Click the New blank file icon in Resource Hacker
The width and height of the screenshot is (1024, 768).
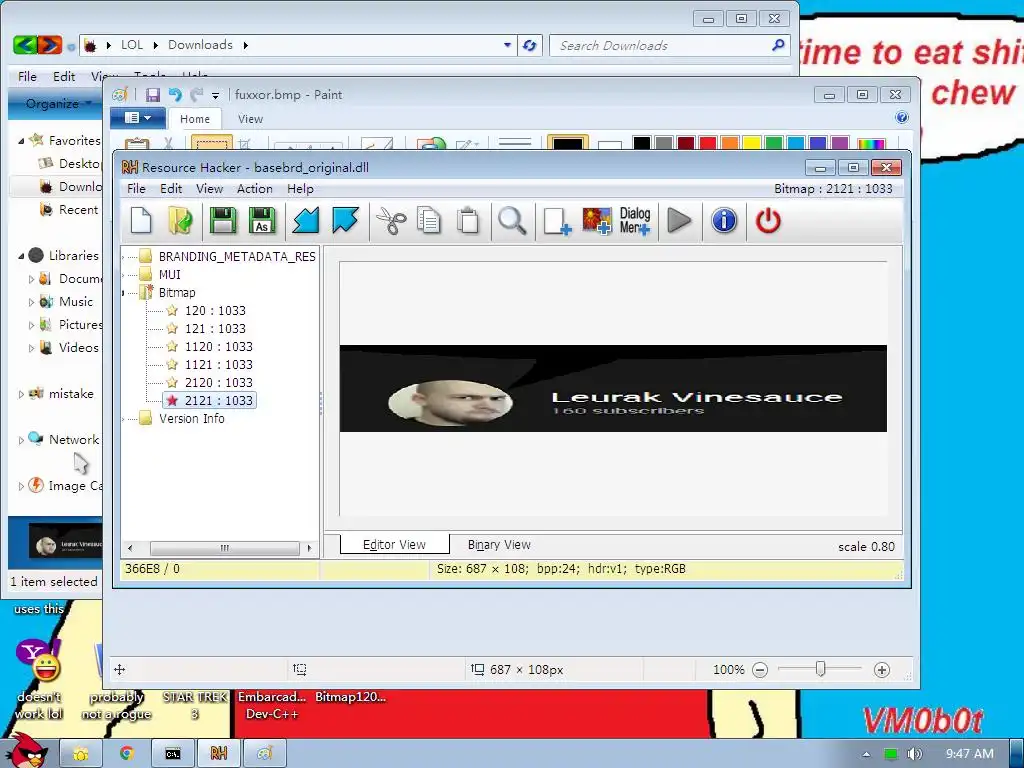point(141,221)
